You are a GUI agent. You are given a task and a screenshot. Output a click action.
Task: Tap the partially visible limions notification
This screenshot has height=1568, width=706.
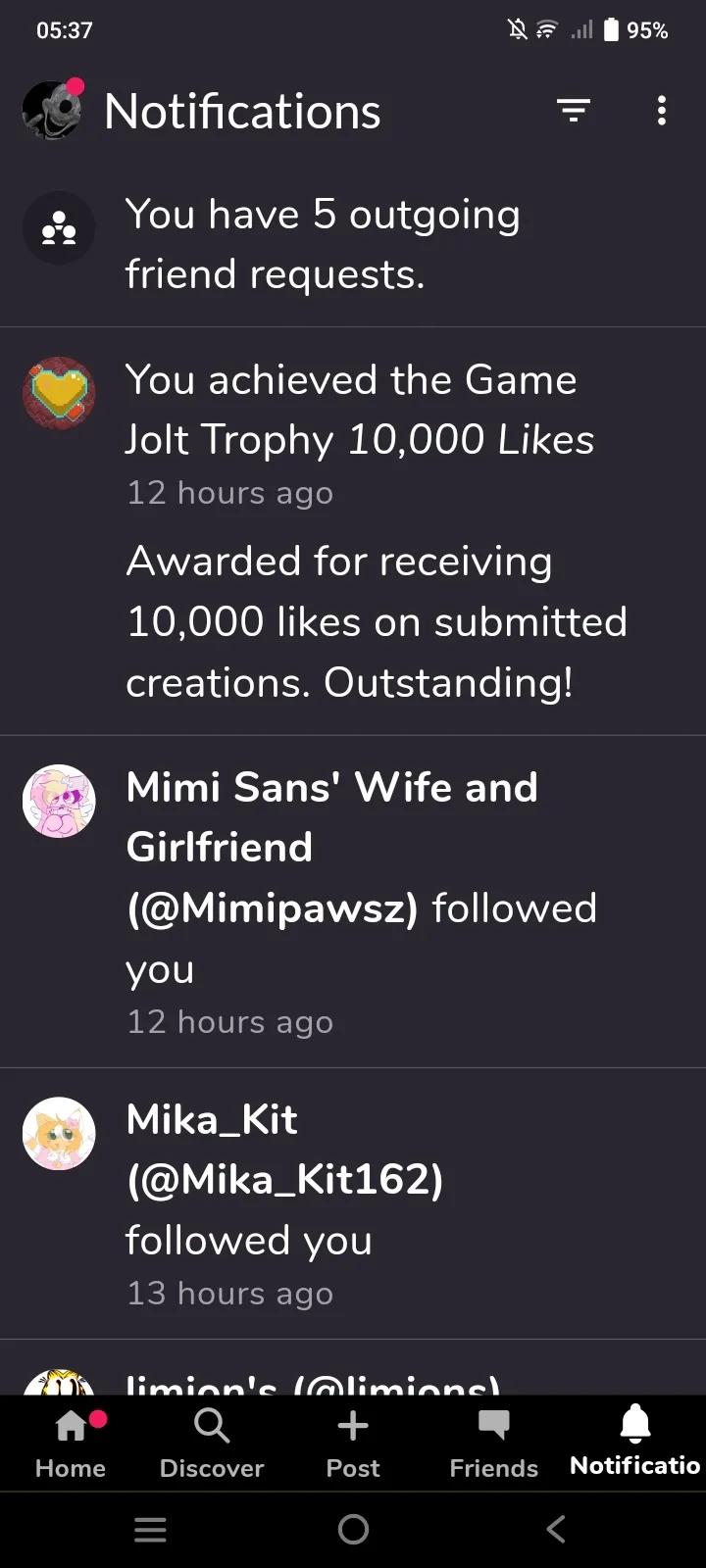click(314, 1382)
